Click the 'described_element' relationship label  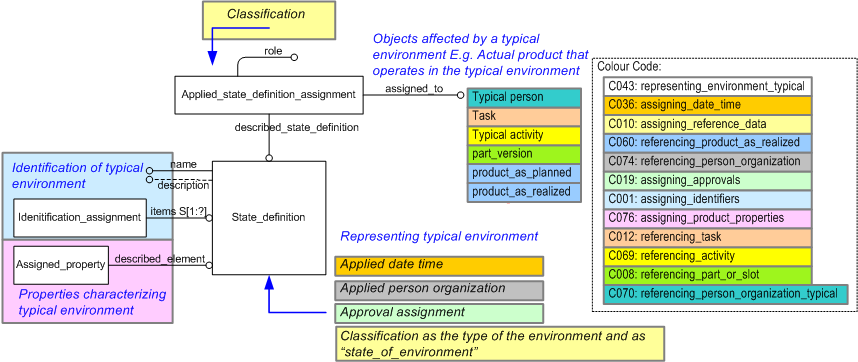160,259
